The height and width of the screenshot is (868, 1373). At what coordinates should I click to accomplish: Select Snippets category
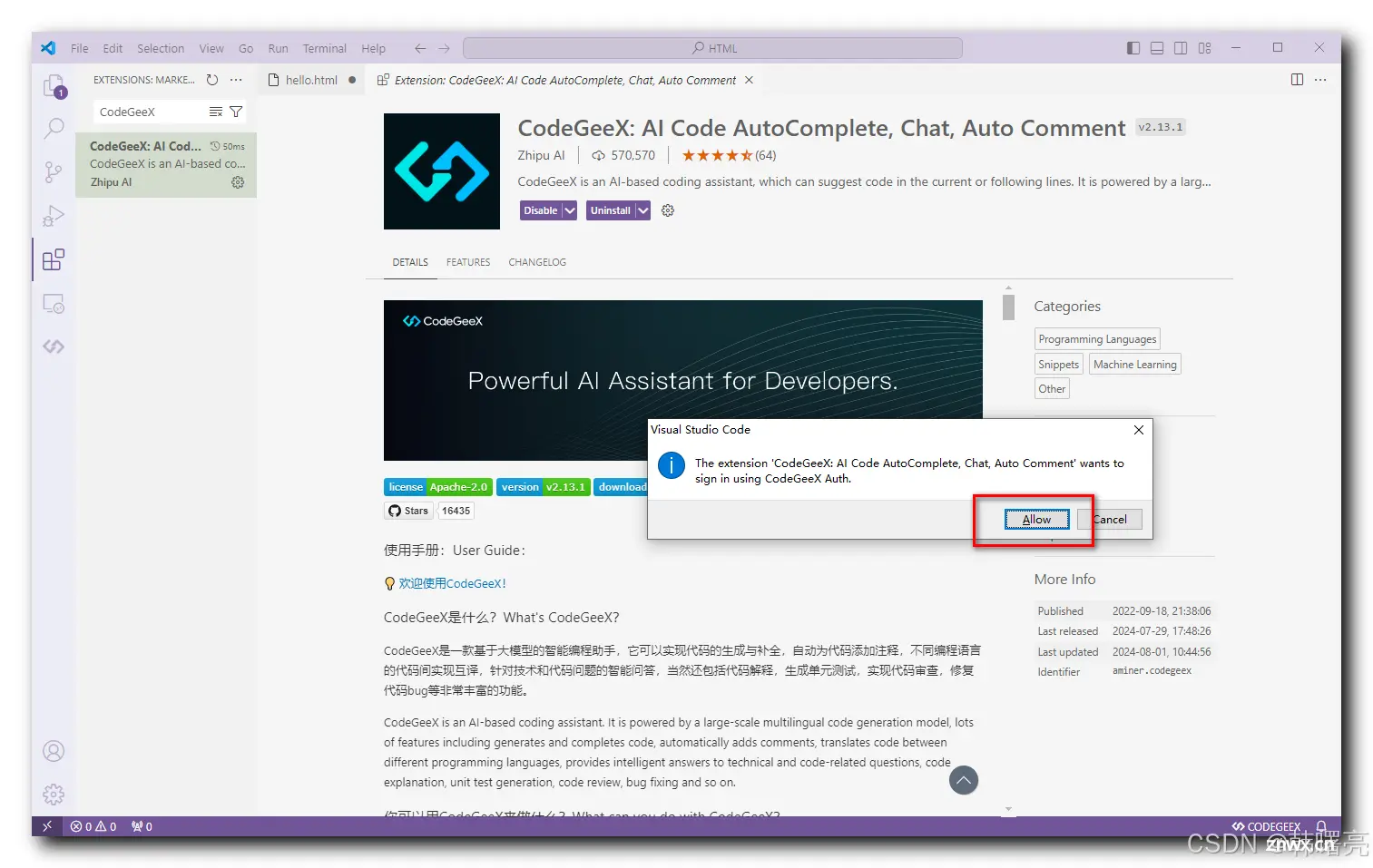[x=1059, y=364]
